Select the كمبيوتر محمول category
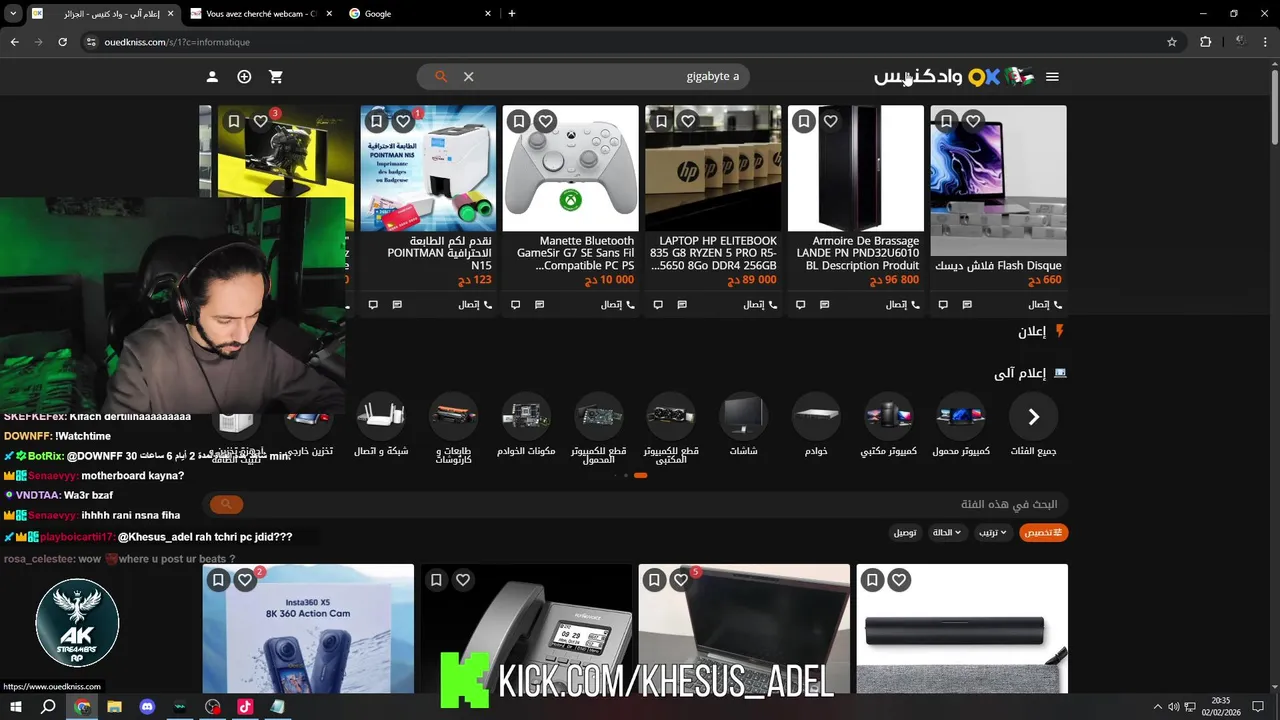Viewport: 1280px width, 720px height. click(x=960, y=427)
